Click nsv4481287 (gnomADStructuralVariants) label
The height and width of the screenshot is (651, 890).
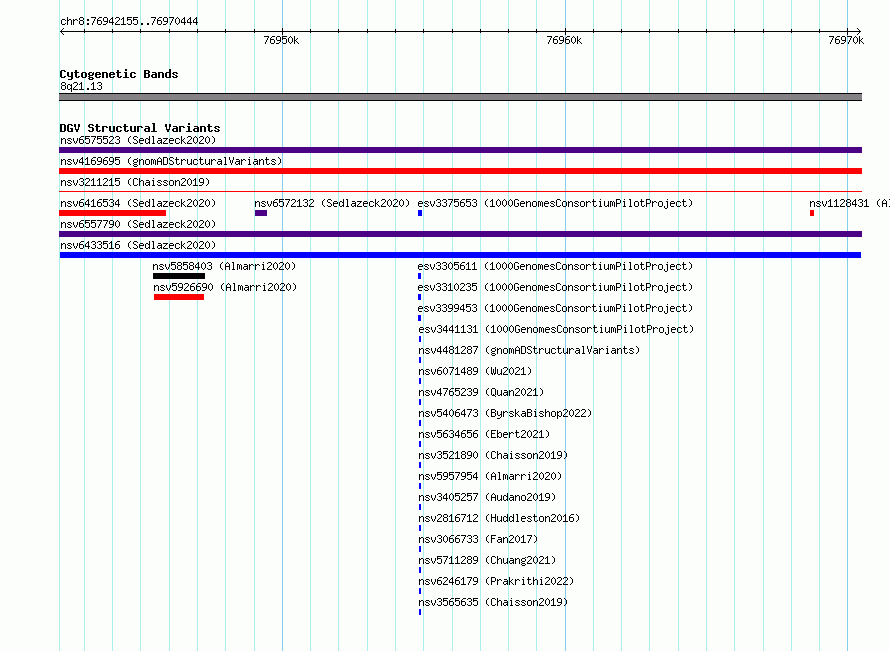click(x=529, y=350)
